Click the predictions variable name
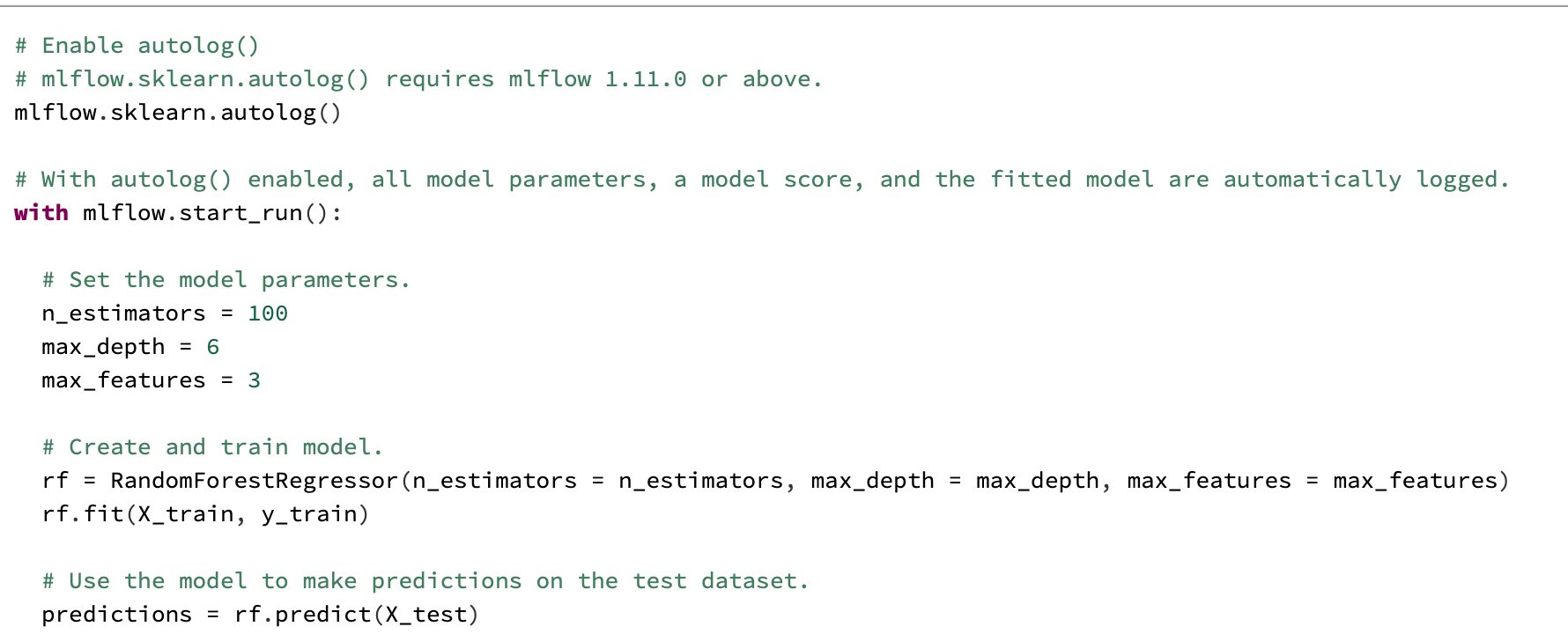 click(x=116, y=615)
